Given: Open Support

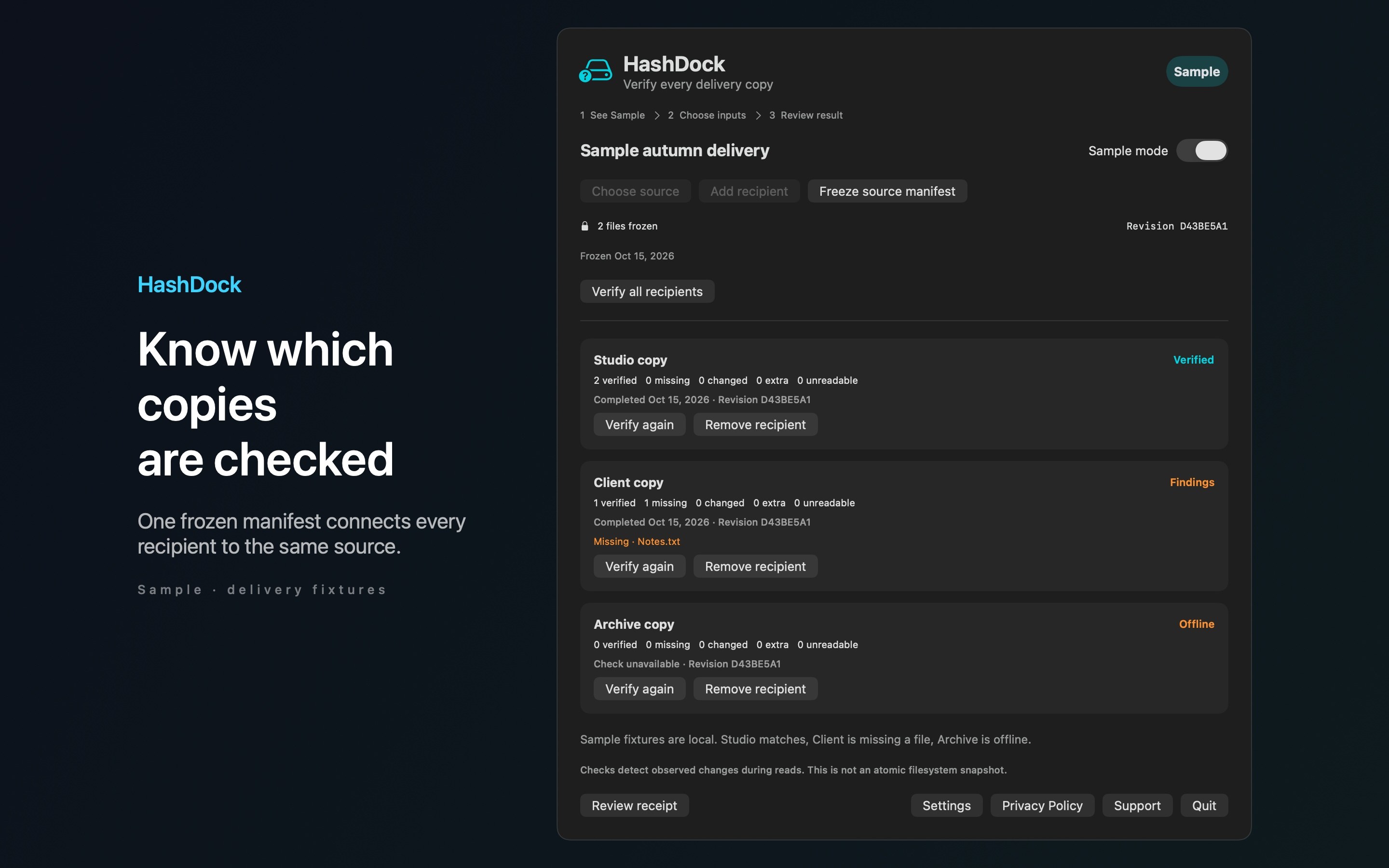Looking at the screenshot, I should [1137, 805].
